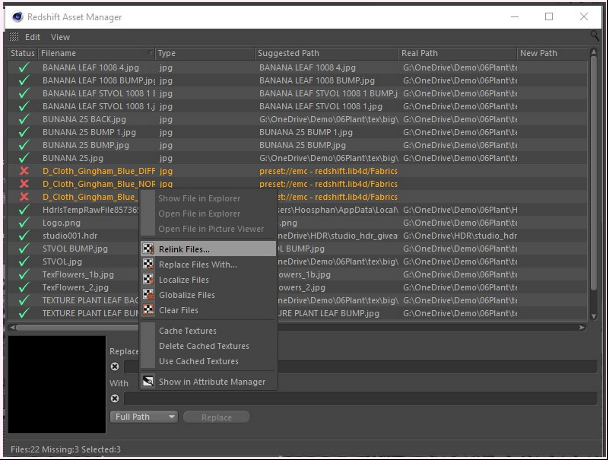Viewport: 608px width, 460px height.
Task: Click the scroll-up arrow of file list
Action: point(594,52)
